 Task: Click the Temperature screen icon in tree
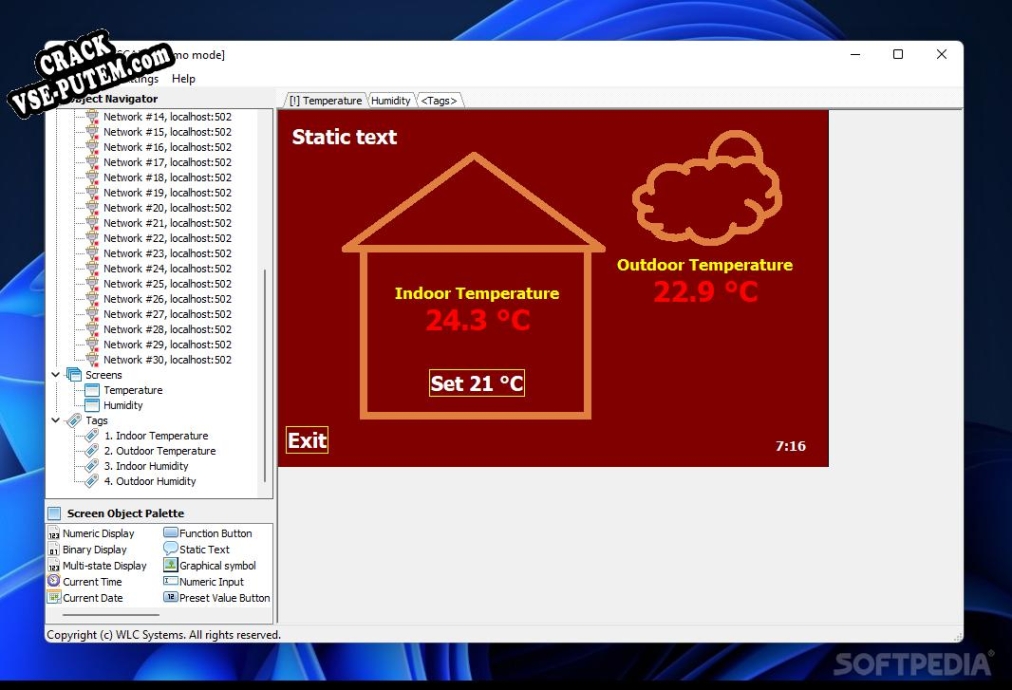click(92, 390)
